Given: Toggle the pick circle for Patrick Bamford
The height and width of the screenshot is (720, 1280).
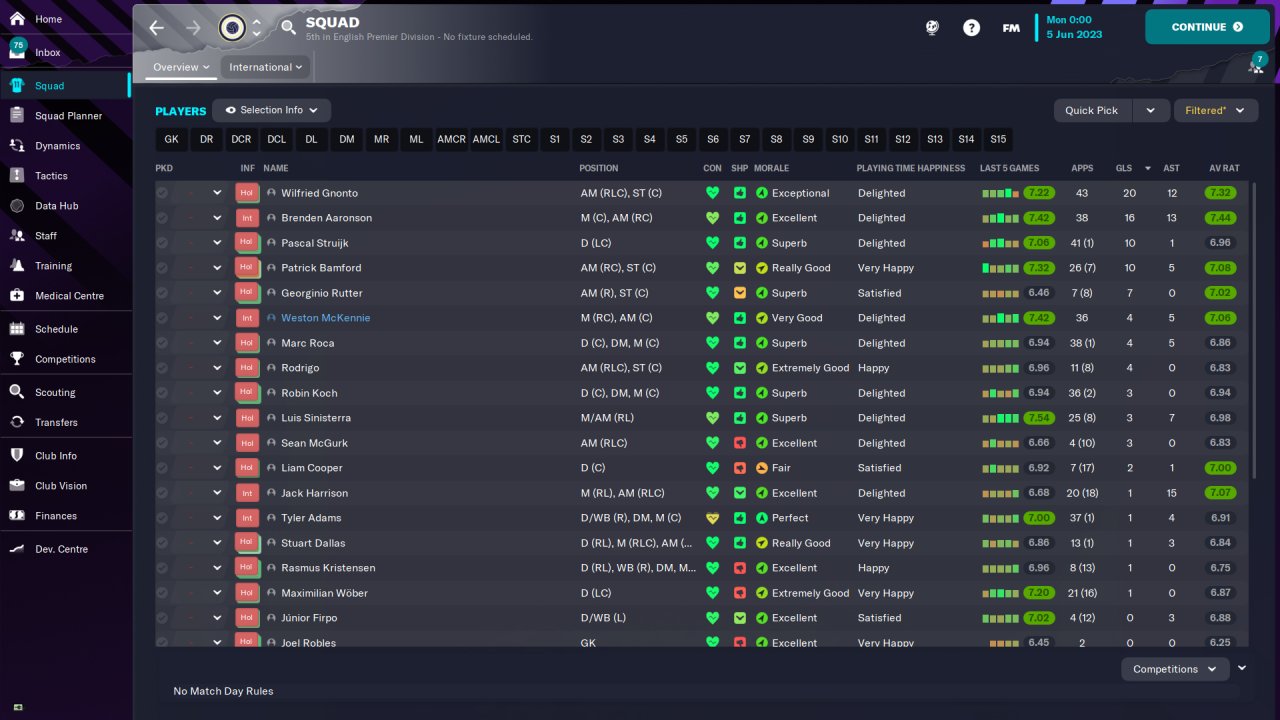Looking at the screenshot, I should [162, 268].
